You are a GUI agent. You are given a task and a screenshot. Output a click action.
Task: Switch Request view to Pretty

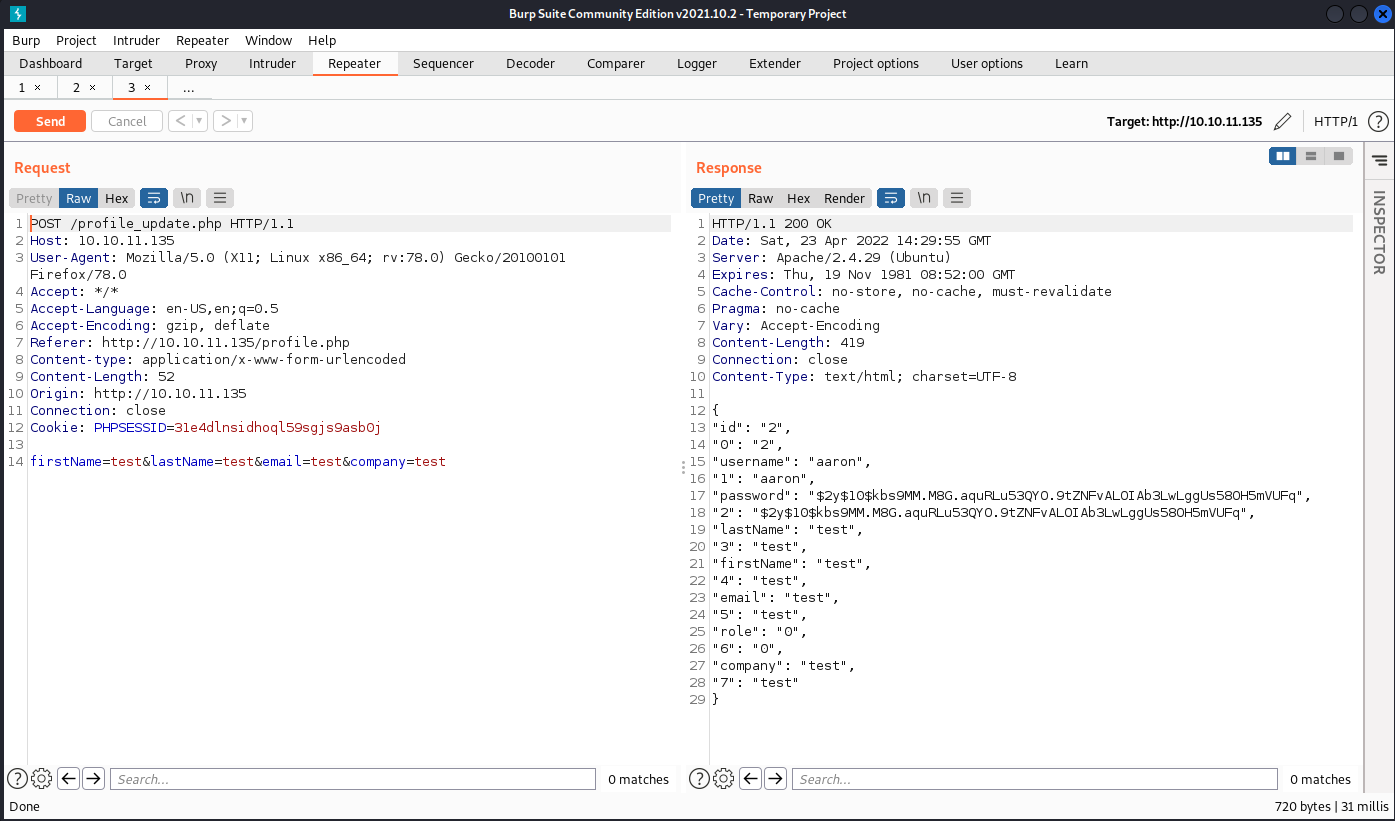[x=34, y=198]
